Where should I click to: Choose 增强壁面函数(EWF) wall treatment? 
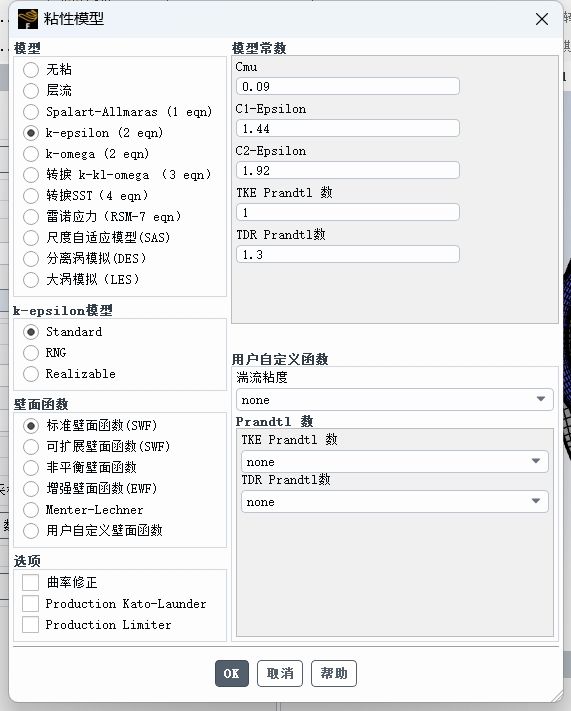31,488
